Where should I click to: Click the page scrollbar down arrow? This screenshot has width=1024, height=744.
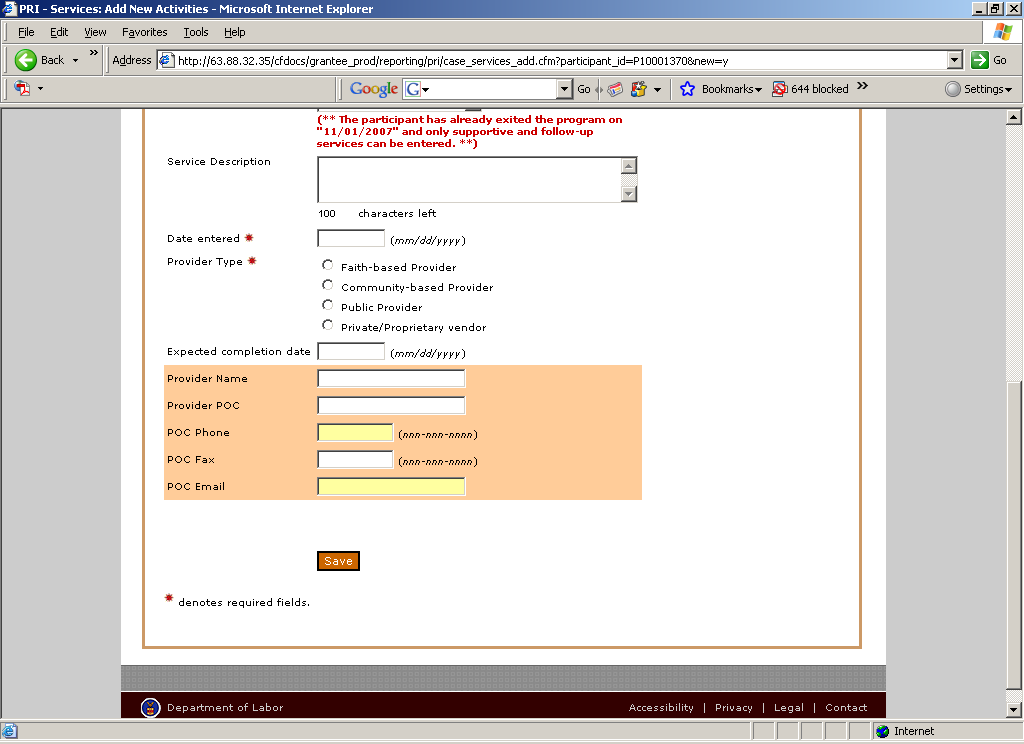[1014, 709]
